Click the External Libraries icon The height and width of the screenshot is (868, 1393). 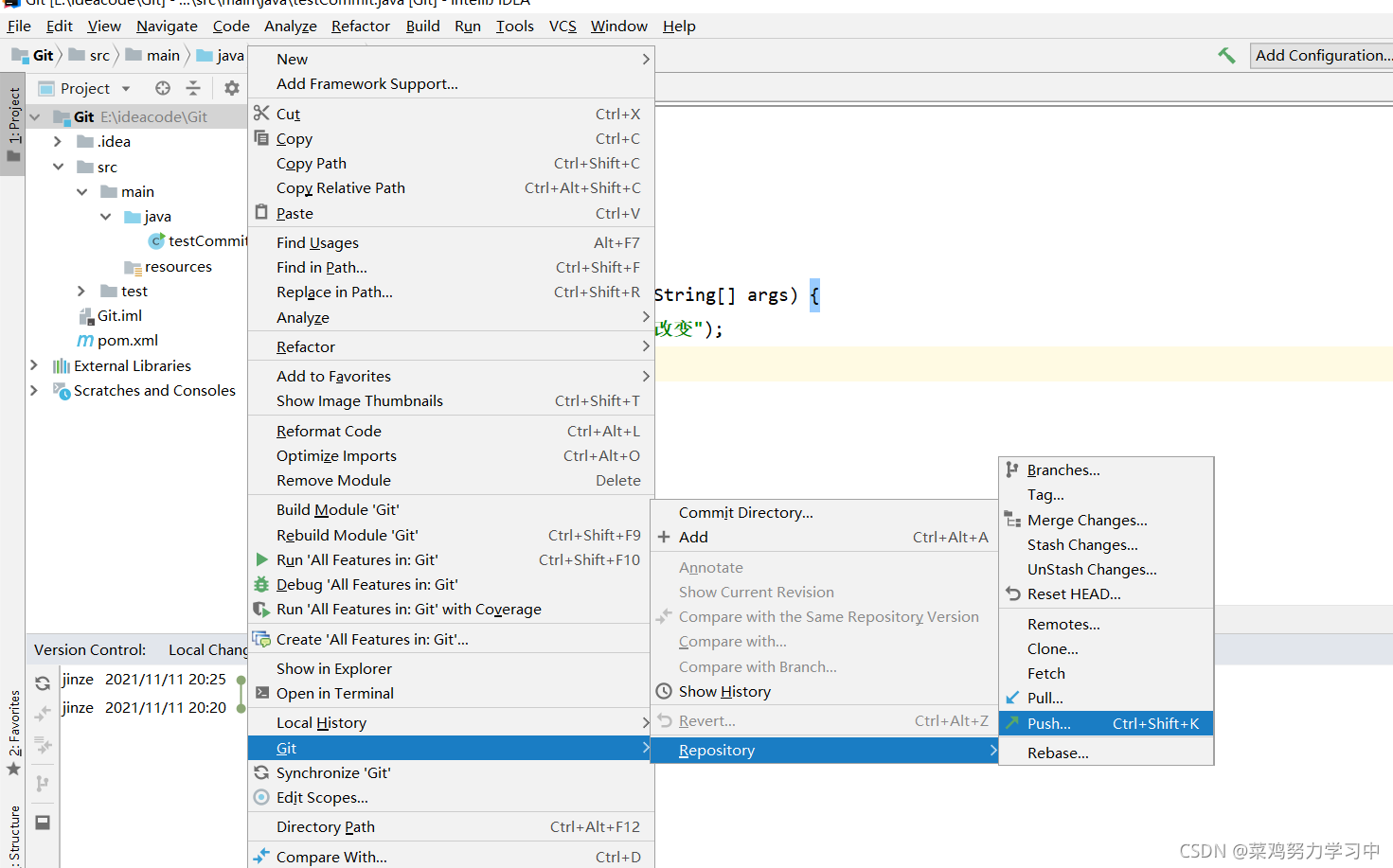pos(62,365)
